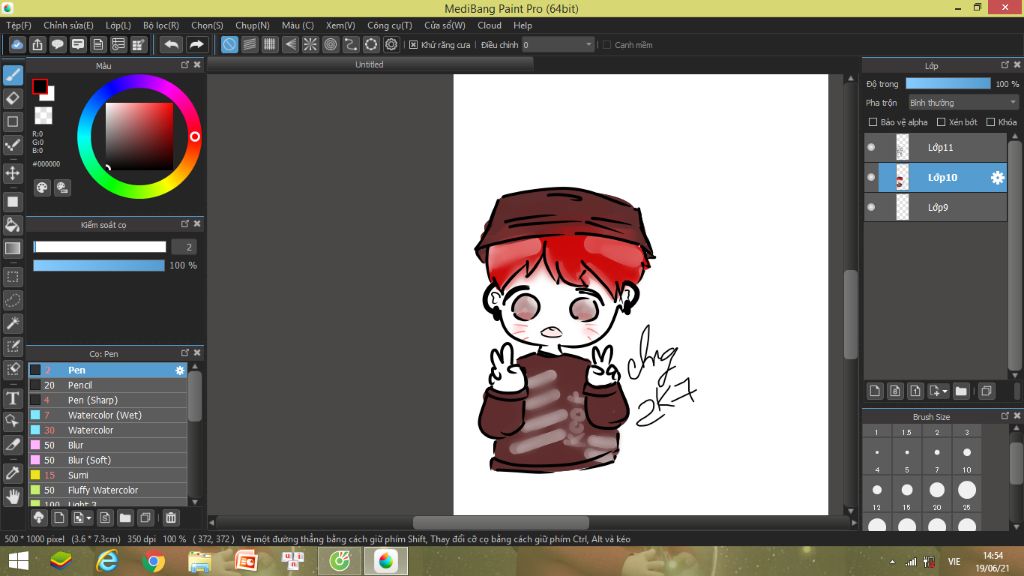
Task: Select the Watercolor (Wet) brush
Action: click(x=108, y=415)
